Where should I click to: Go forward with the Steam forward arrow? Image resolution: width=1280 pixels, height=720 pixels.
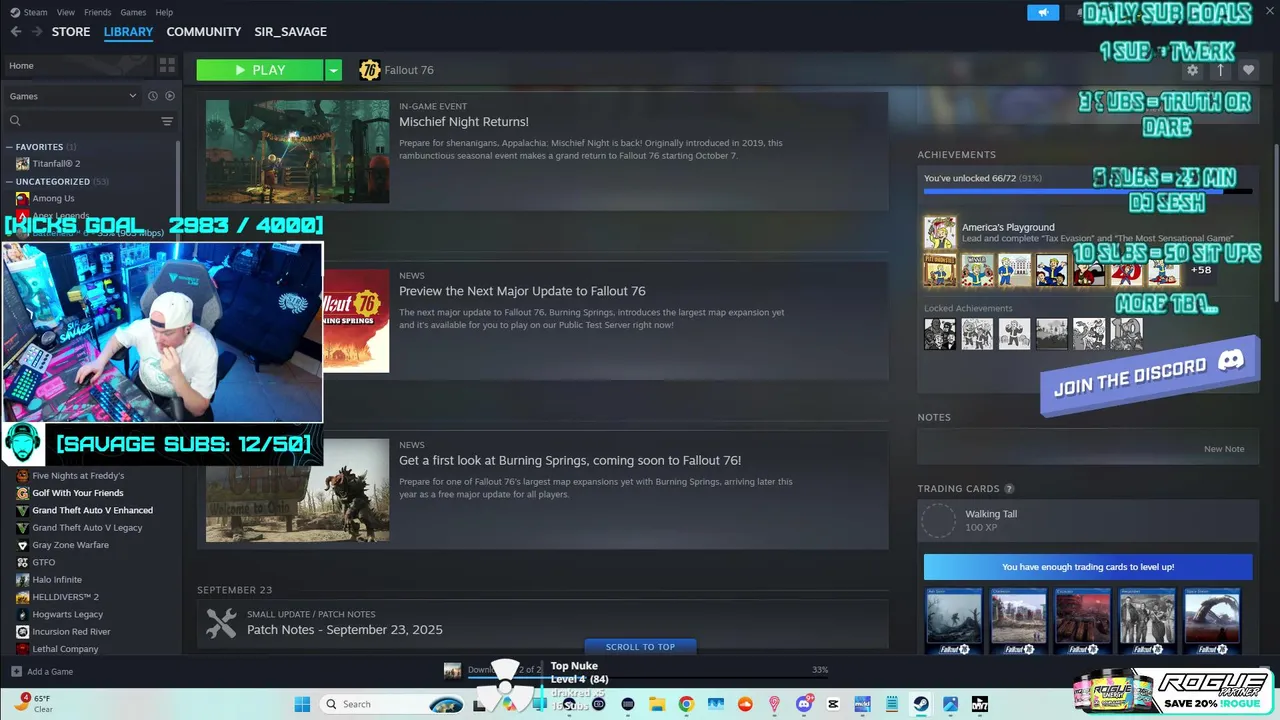tap(37, 32)
